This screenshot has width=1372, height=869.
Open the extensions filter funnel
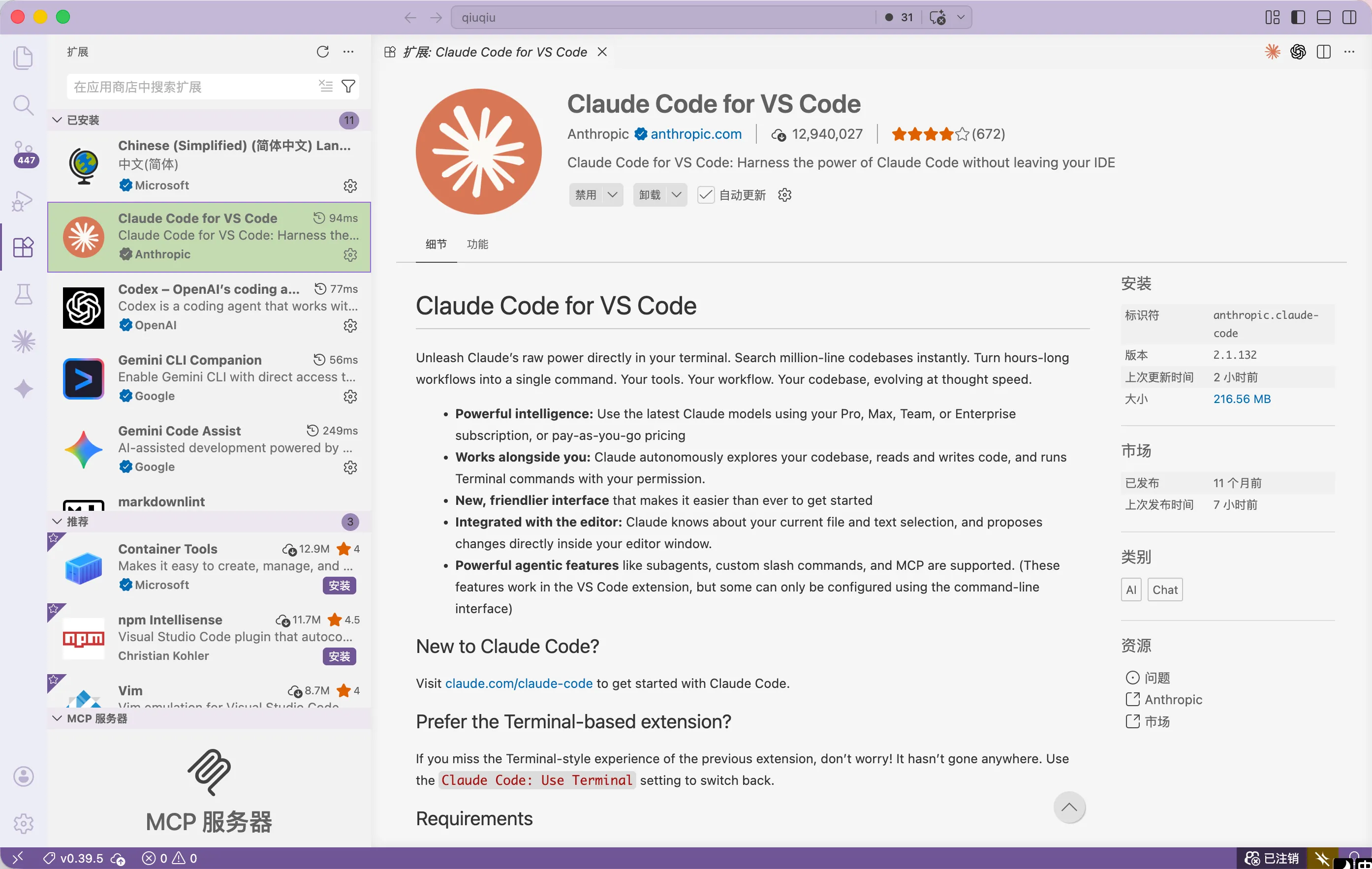coord(348,86)
